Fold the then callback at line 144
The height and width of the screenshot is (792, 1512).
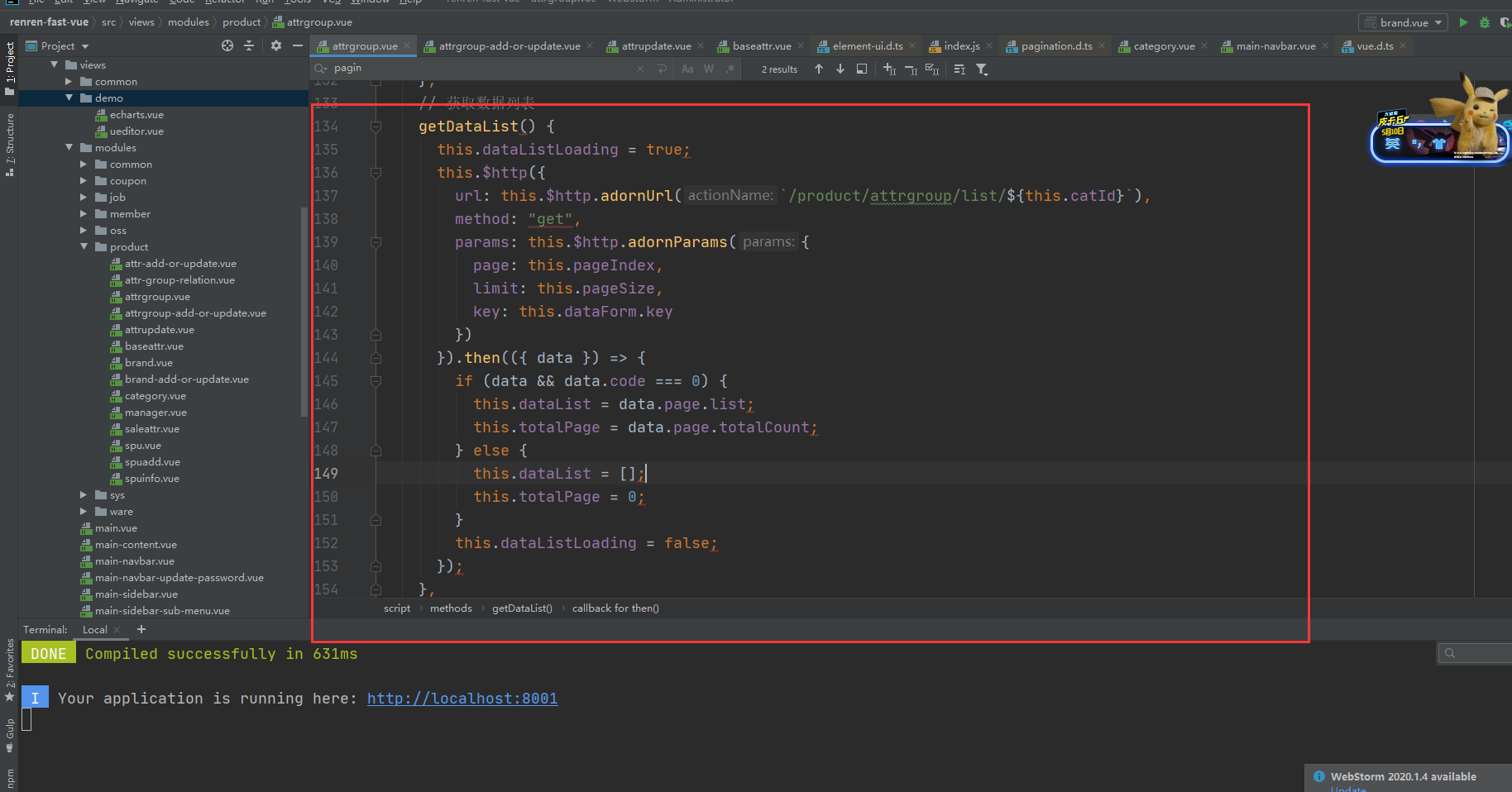click(x=376, y=358)
